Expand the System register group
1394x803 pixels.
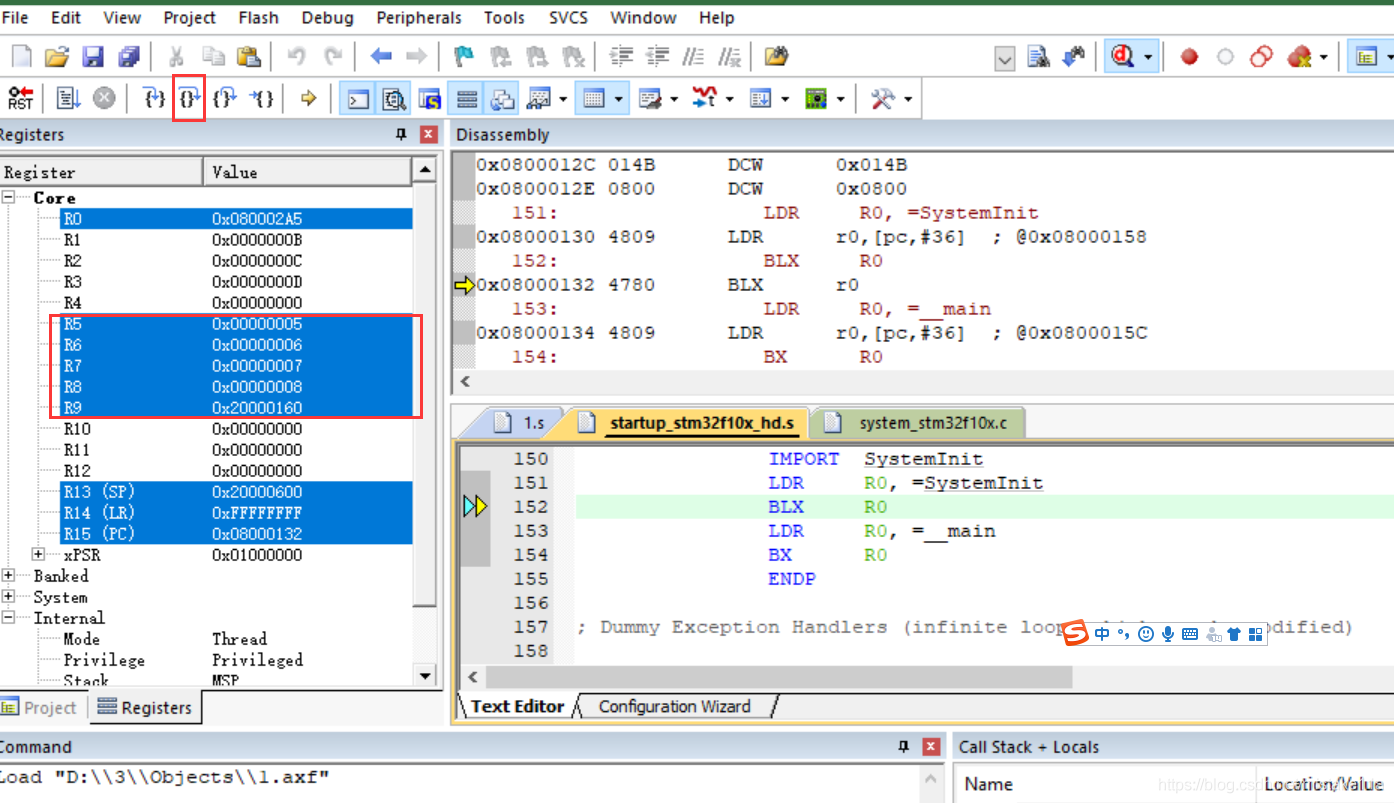[8, 597]
